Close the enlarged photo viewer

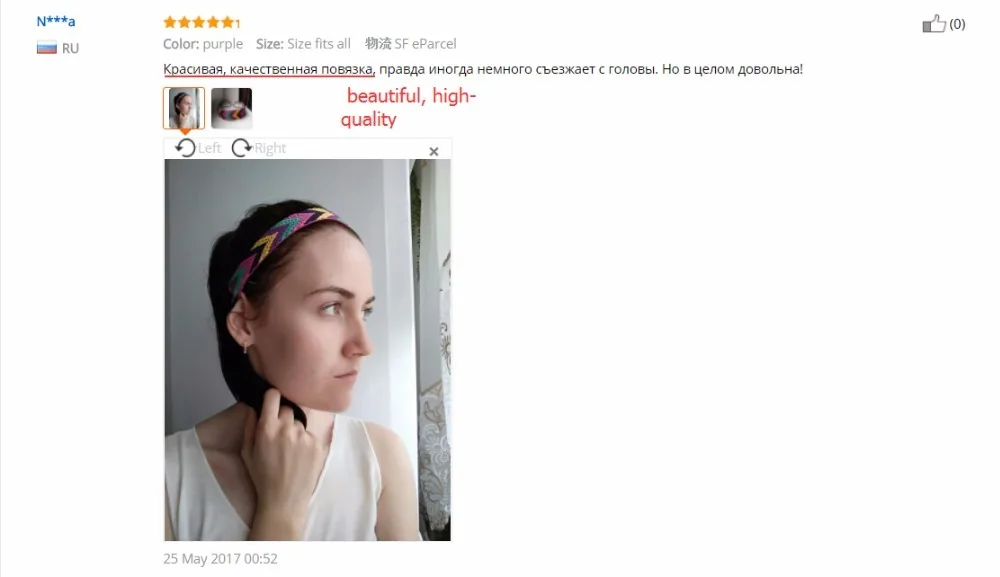pyautogui.click(x=434, y=151)
